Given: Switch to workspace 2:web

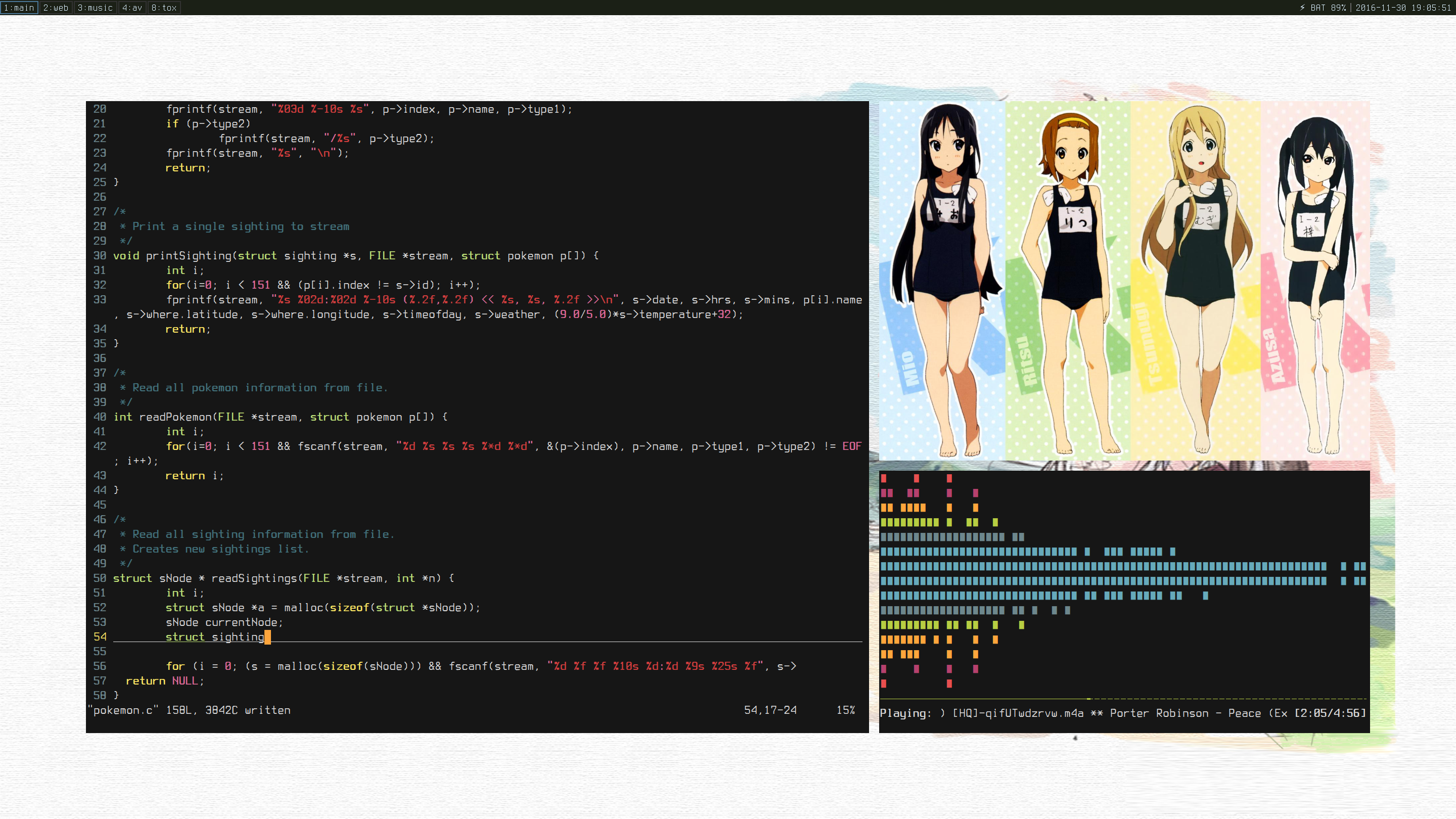Looking at the screenshot, I should (56, 8).
